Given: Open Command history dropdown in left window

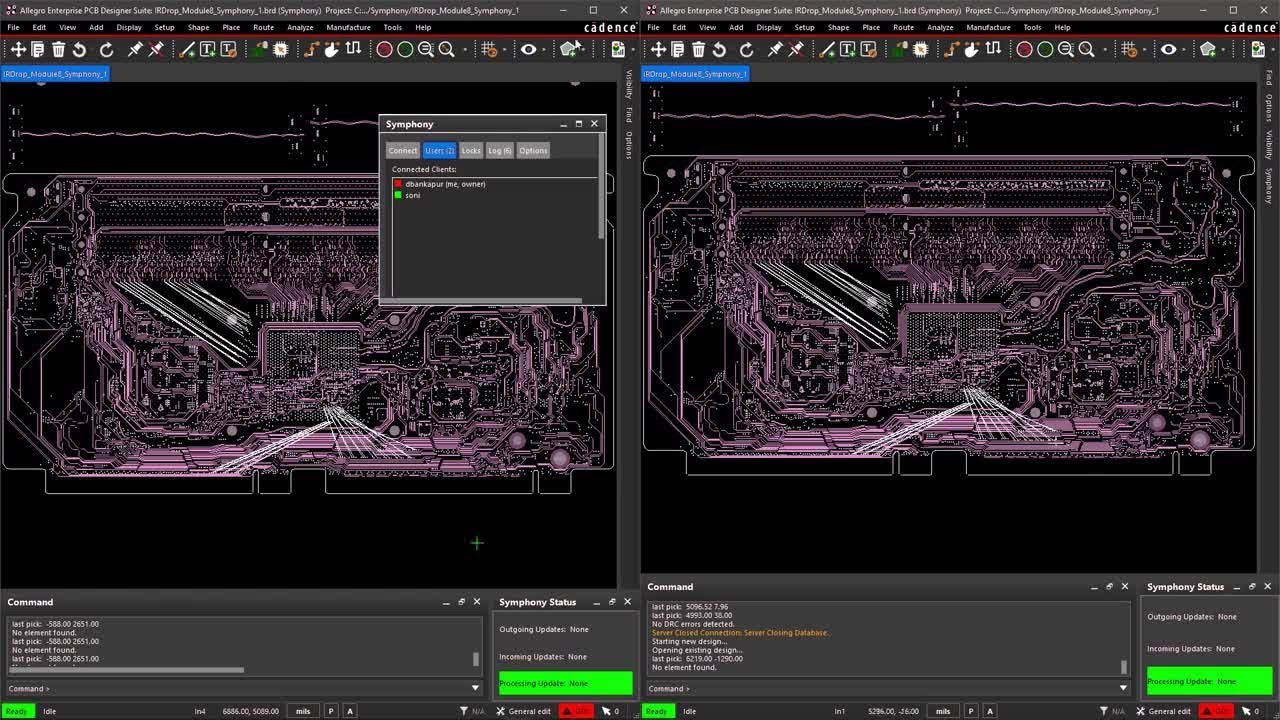Looking at the screenshot, I should click(475, 688).
